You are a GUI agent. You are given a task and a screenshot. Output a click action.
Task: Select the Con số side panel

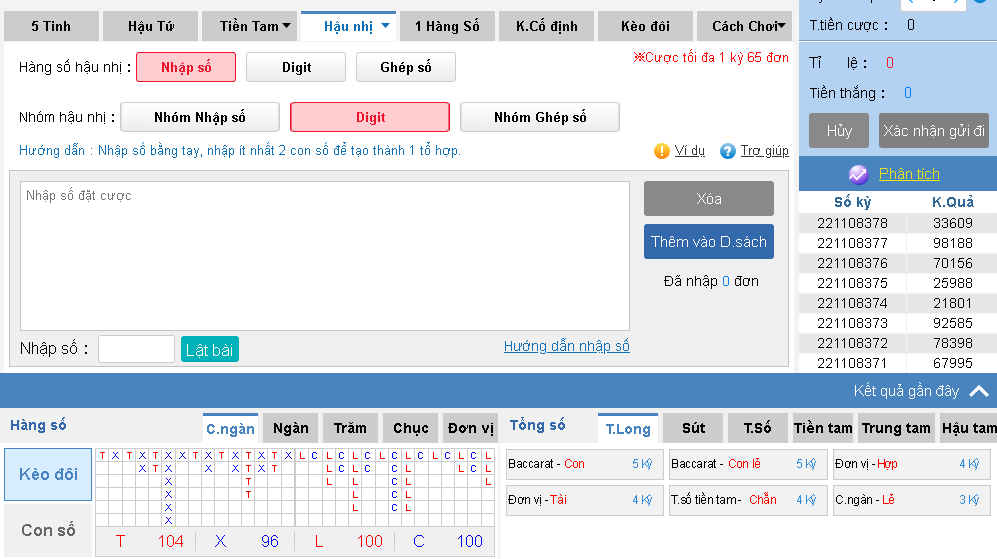pos(48,530)
